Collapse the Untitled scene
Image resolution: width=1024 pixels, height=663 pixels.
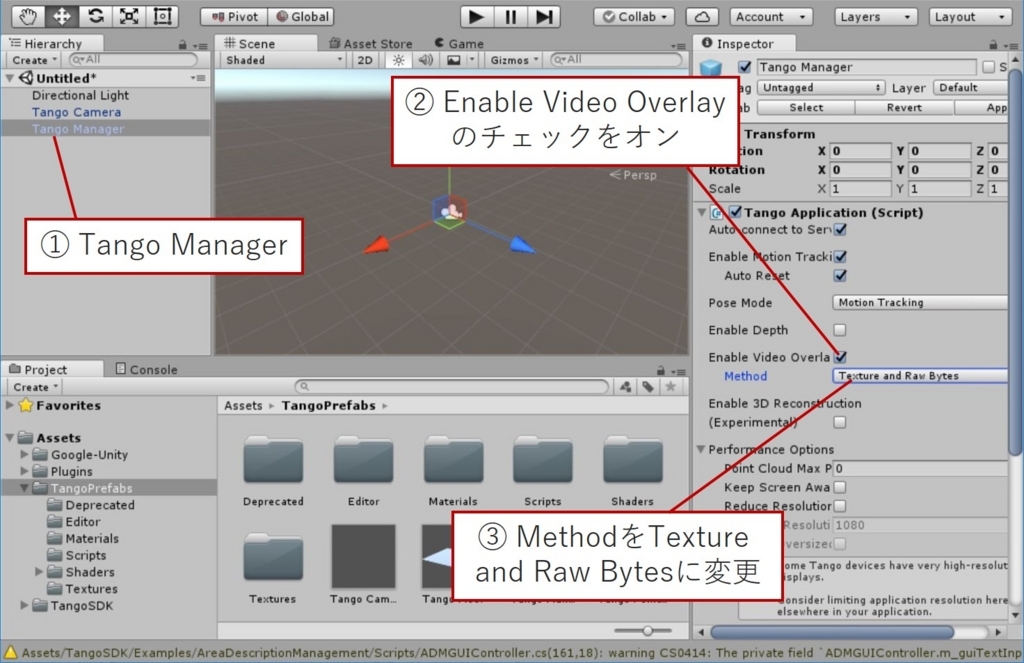[9, 78]
